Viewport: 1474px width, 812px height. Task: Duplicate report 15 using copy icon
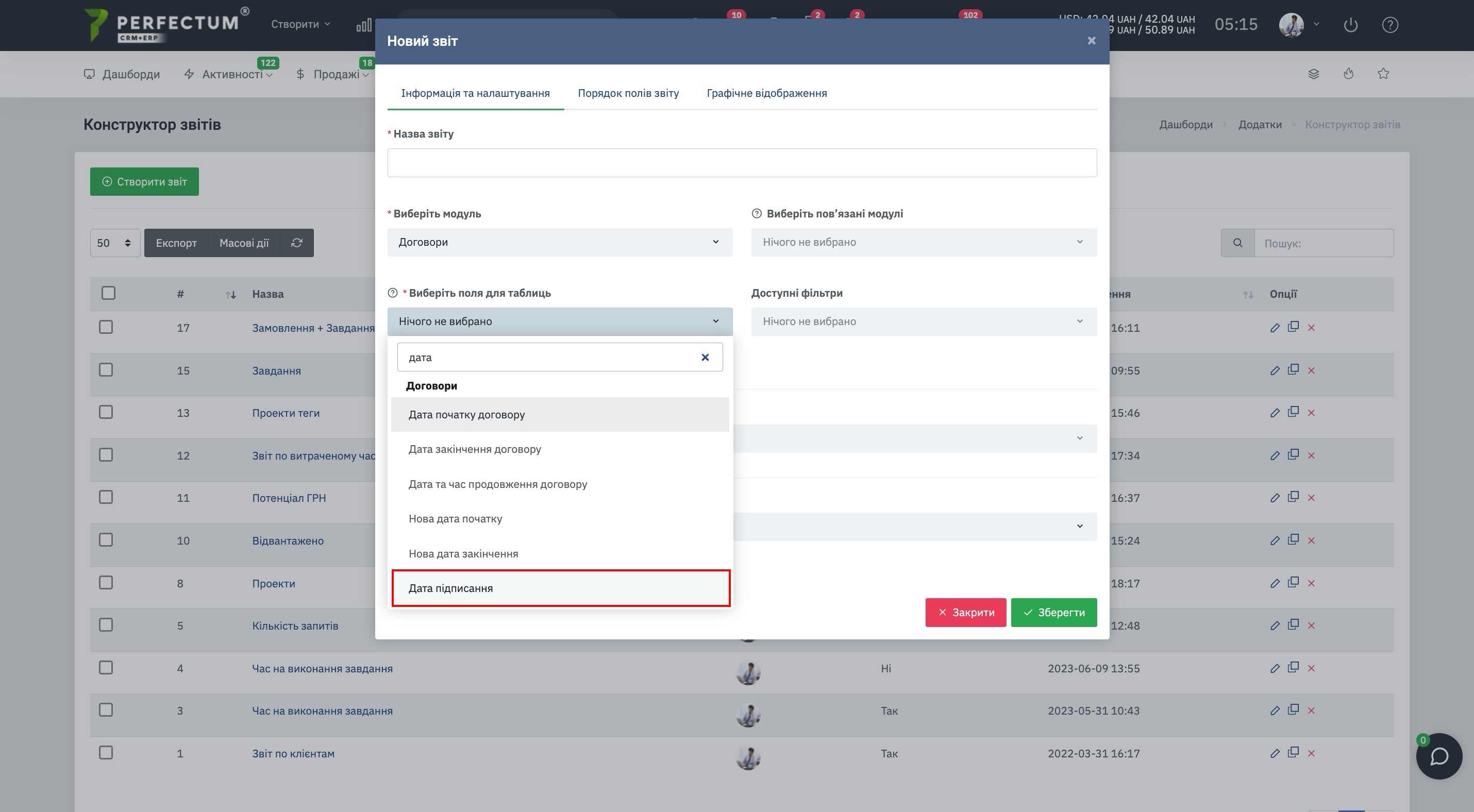[x=1293, y=369]
